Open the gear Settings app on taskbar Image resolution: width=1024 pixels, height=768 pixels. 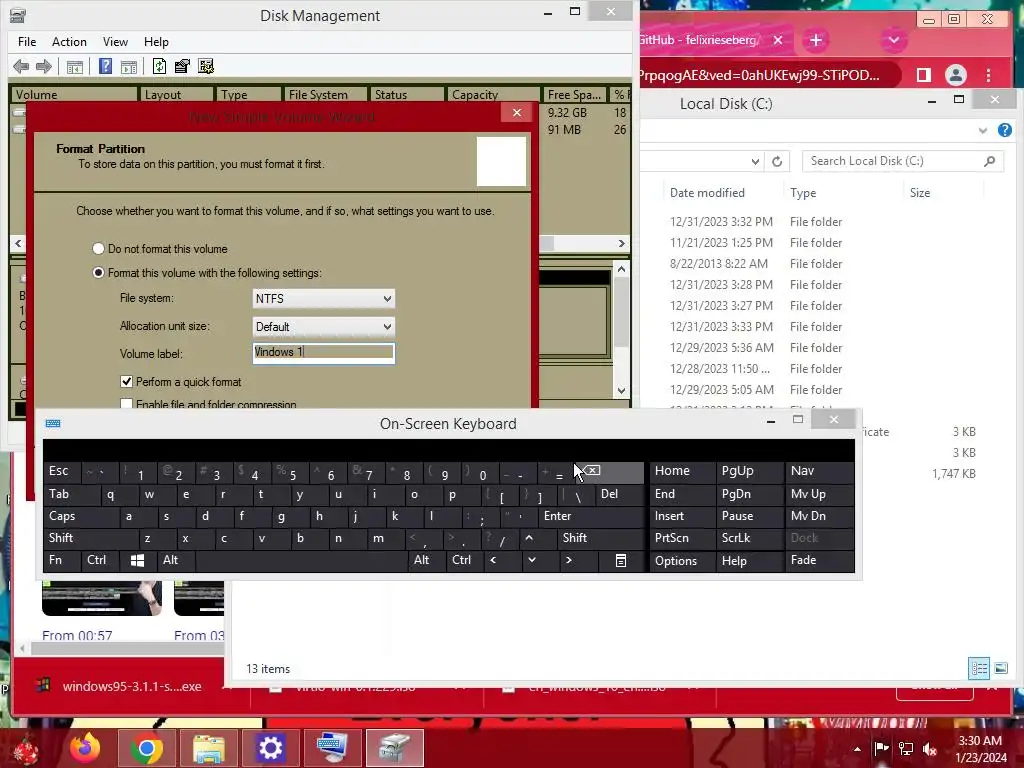point(270,748)
